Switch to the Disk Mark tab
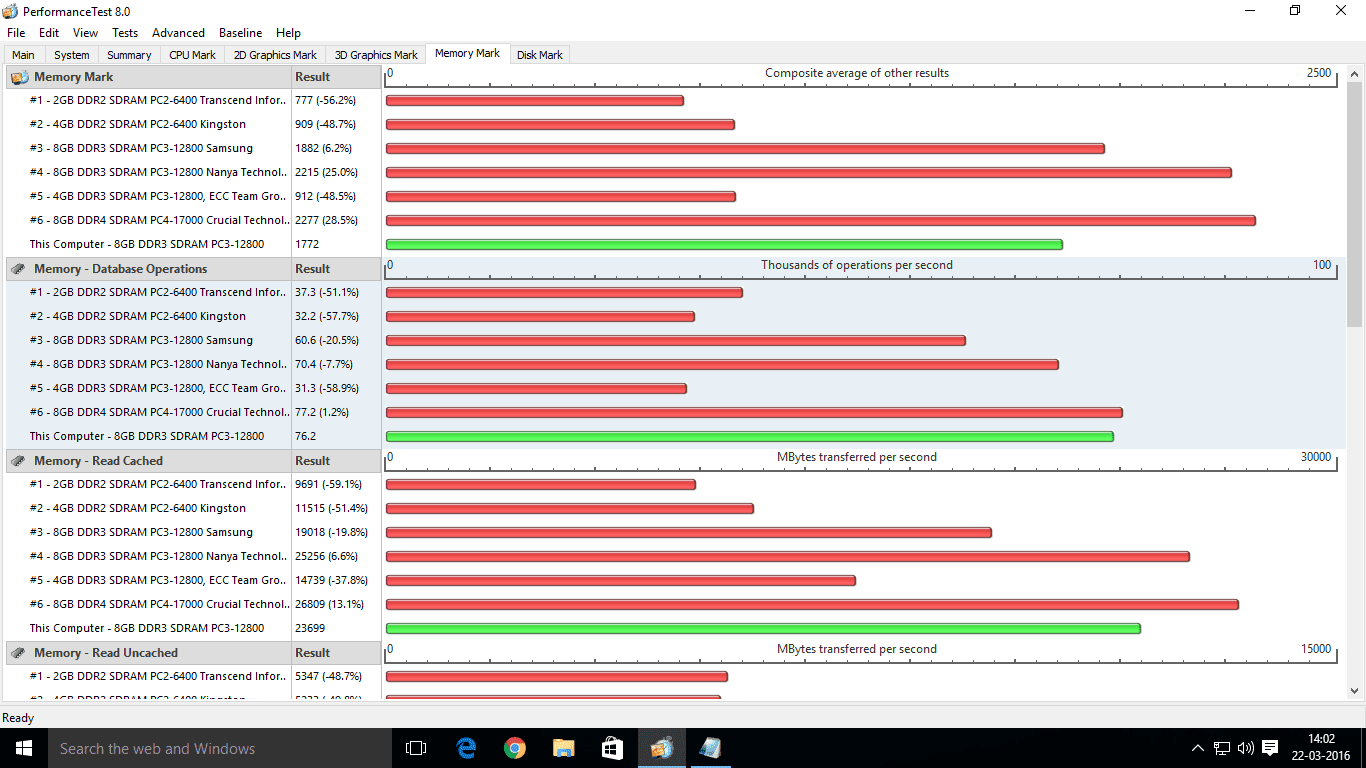The height and width of the screenshot is (768, 1366). (539, 55)
